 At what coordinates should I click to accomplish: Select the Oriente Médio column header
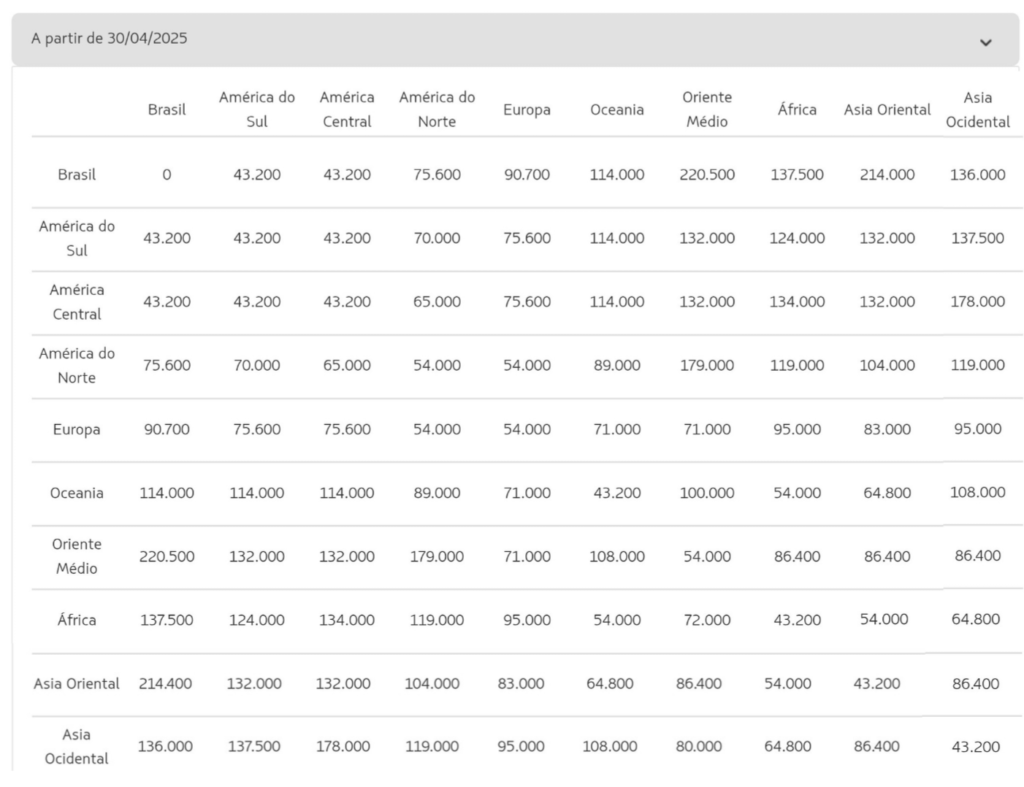pyautogui.click(x=707, y=110)
